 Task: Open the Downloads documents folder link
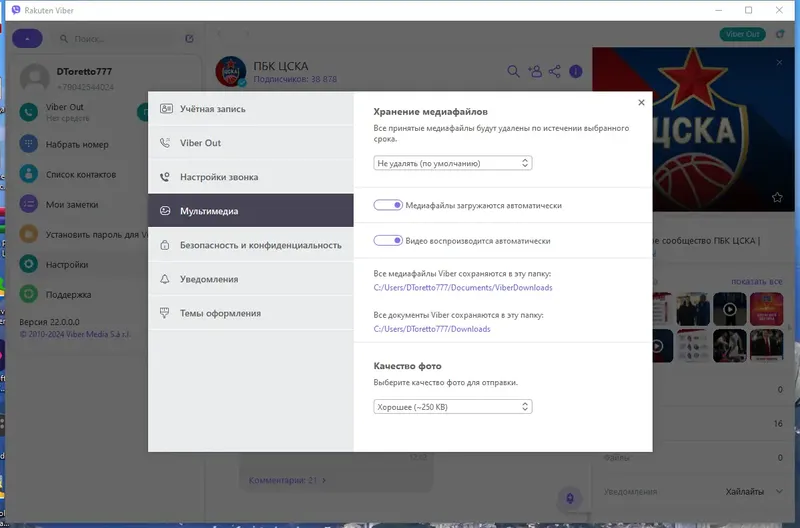432,329
